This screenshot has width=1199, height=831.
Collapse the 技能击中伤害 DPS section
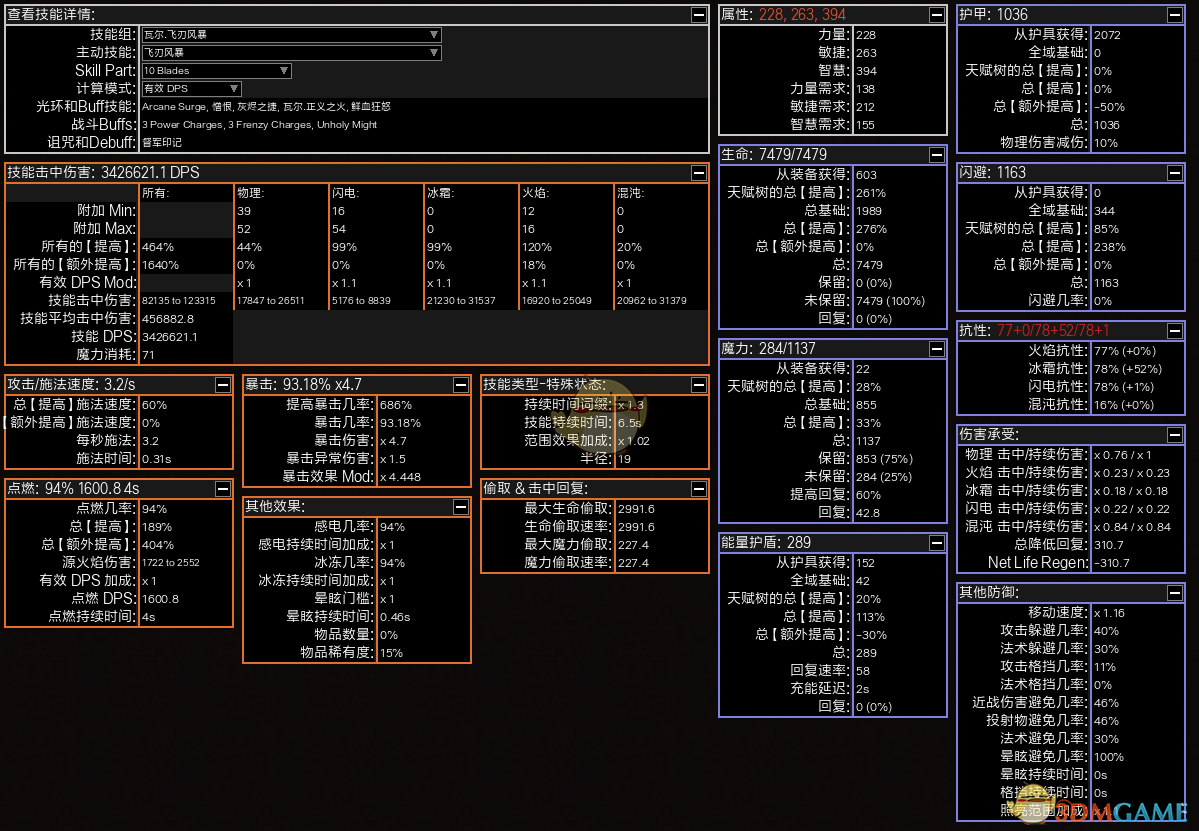tap(698, 173)
